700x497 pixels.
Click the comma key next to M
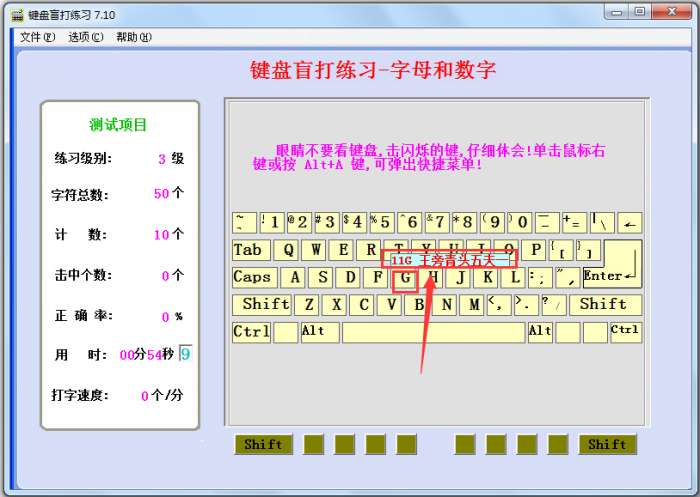[499, 305]
